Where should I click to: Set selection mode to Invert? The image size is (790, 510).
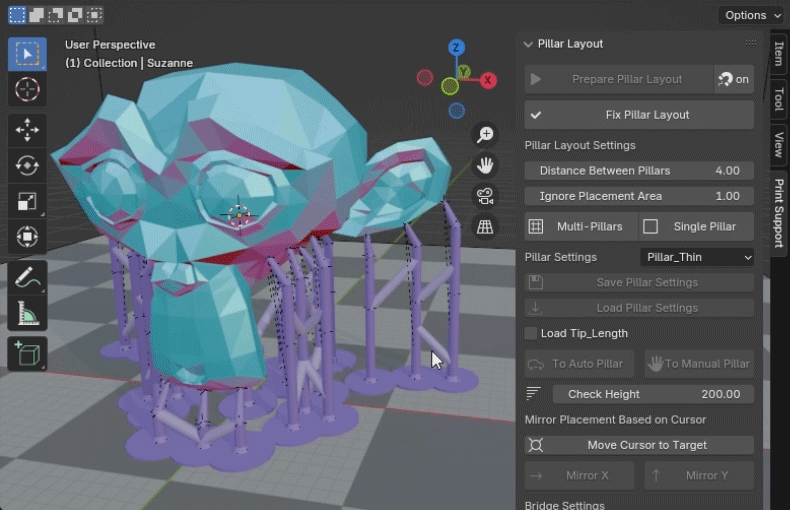click(x=75, y=15)
